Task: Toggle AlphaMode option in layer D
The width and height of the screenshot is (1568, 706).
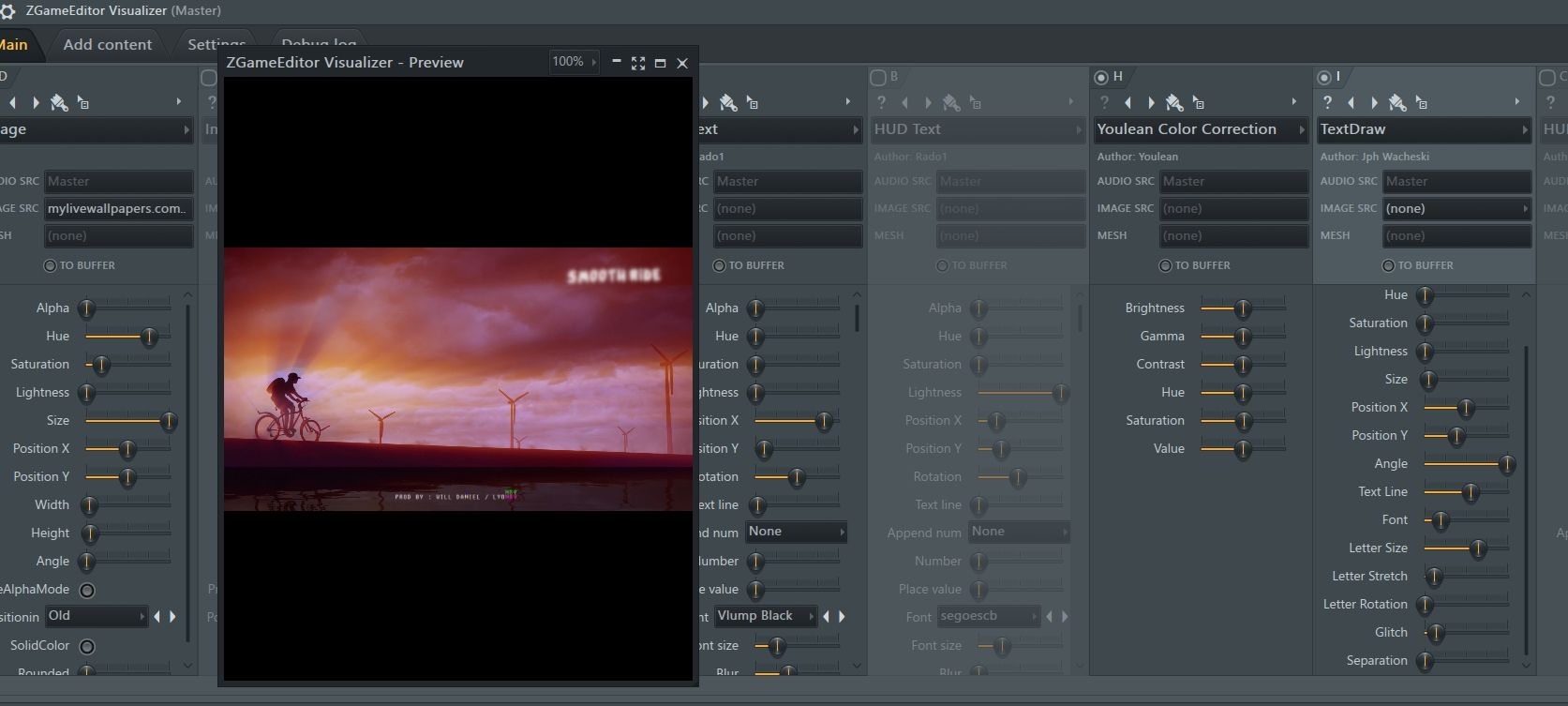Action: (x=87, y=590)
